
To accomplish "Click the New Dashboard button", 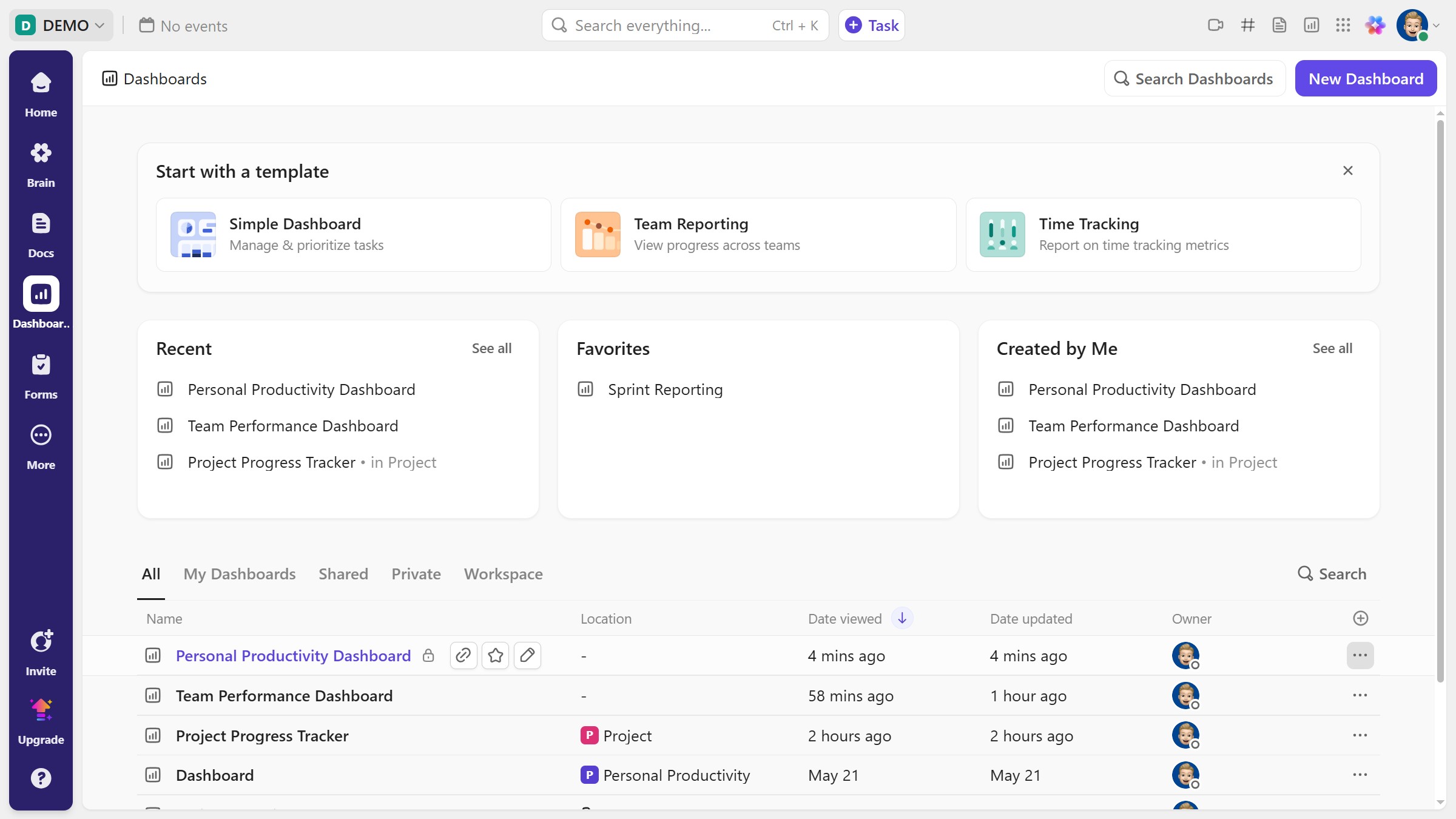I will (1366, 79).
